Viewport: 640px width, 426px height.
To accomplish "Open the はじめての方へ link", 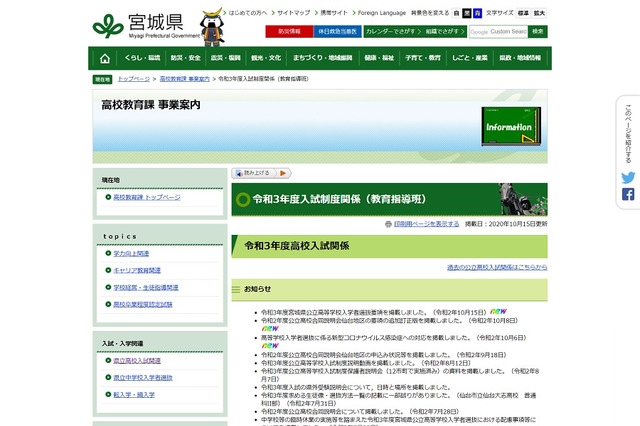I will [x=248, y=13].
